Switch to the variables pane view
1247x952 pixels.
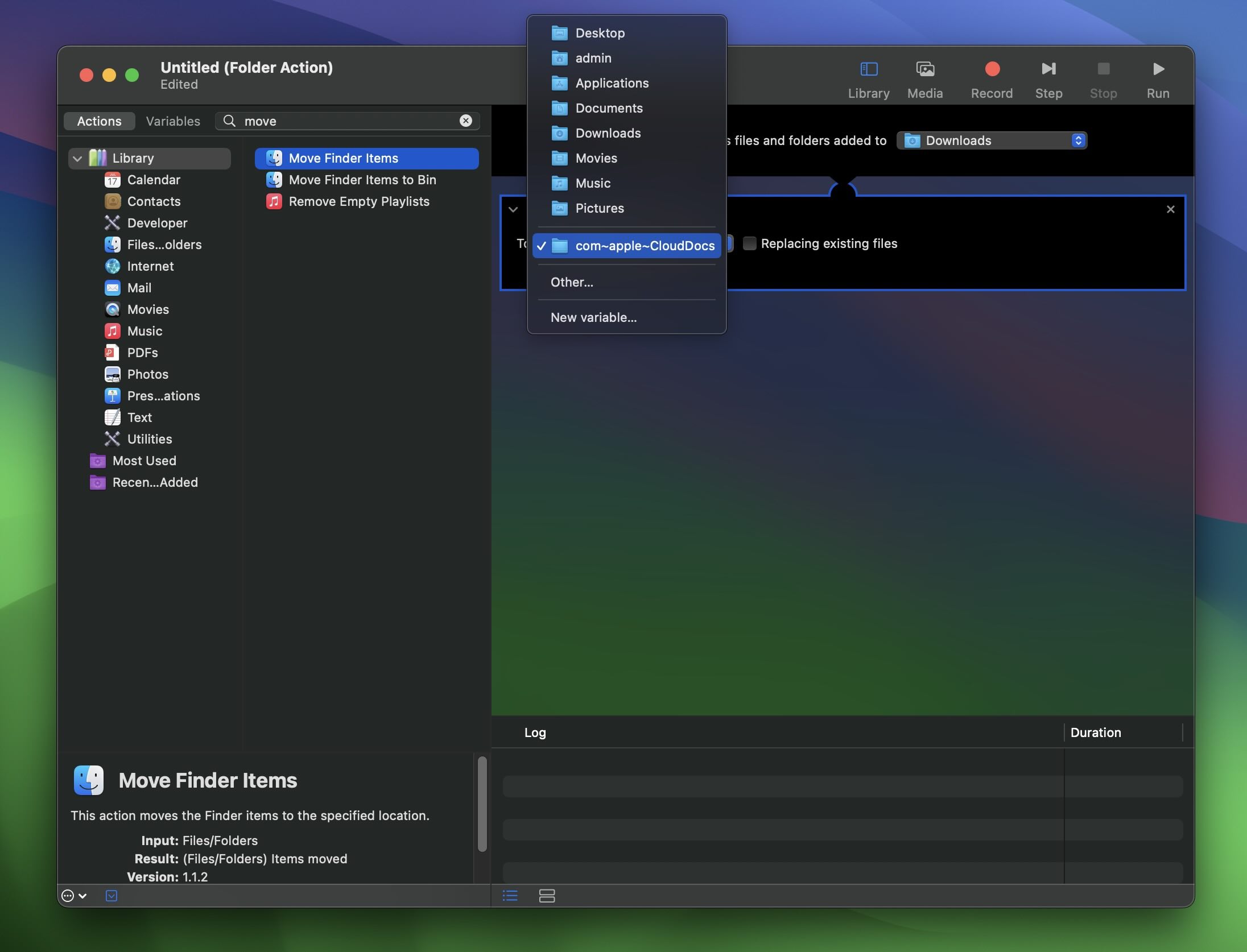click(x=547, y=896)
